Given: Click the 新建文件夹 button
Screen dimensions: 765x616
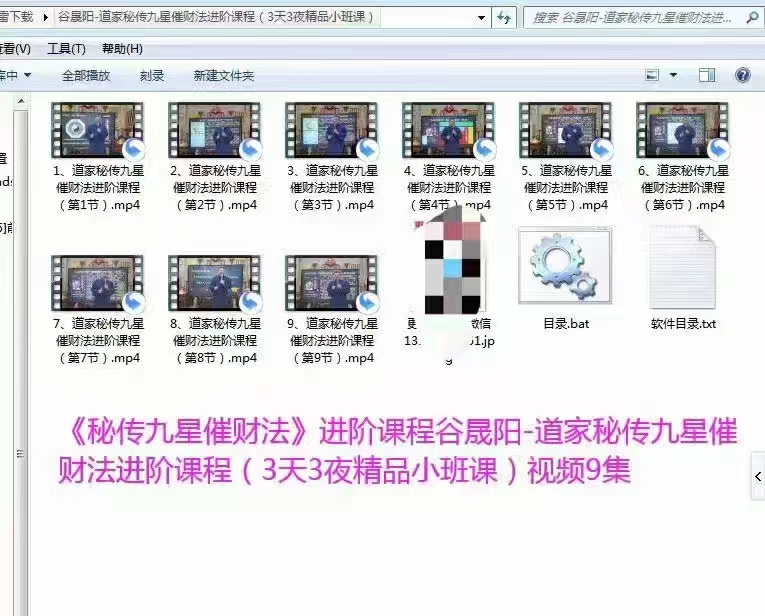Looking at the screenshot, I should [224, 75].
